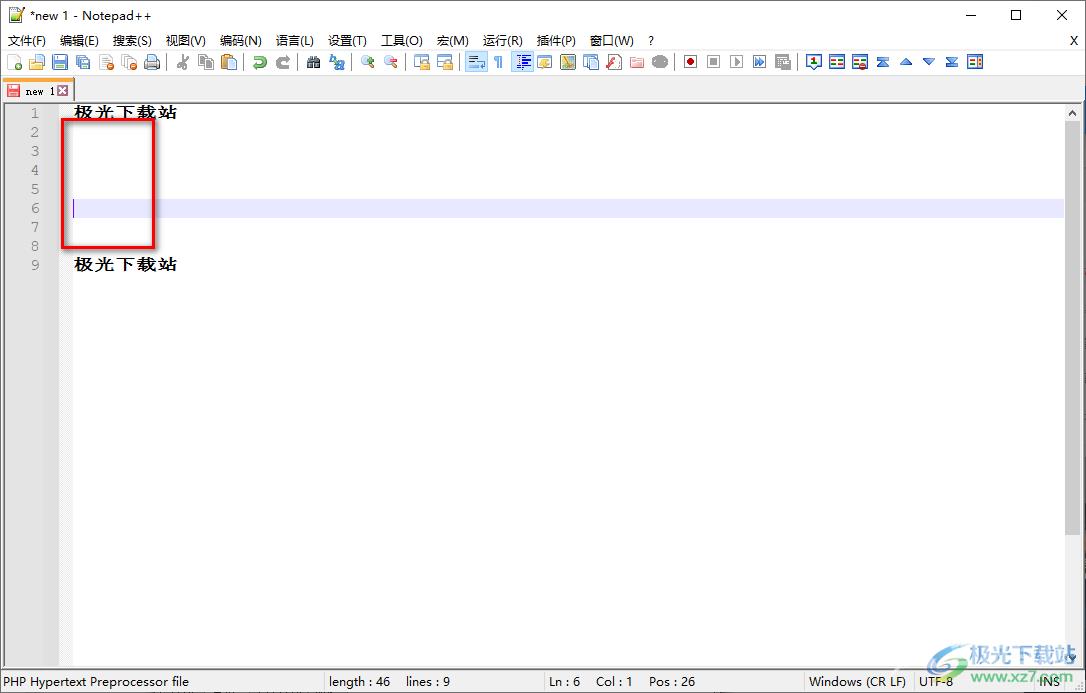Open the Function List panel icon
Viewport: 1086px width, 693px height.
click(x=614, y=62)
